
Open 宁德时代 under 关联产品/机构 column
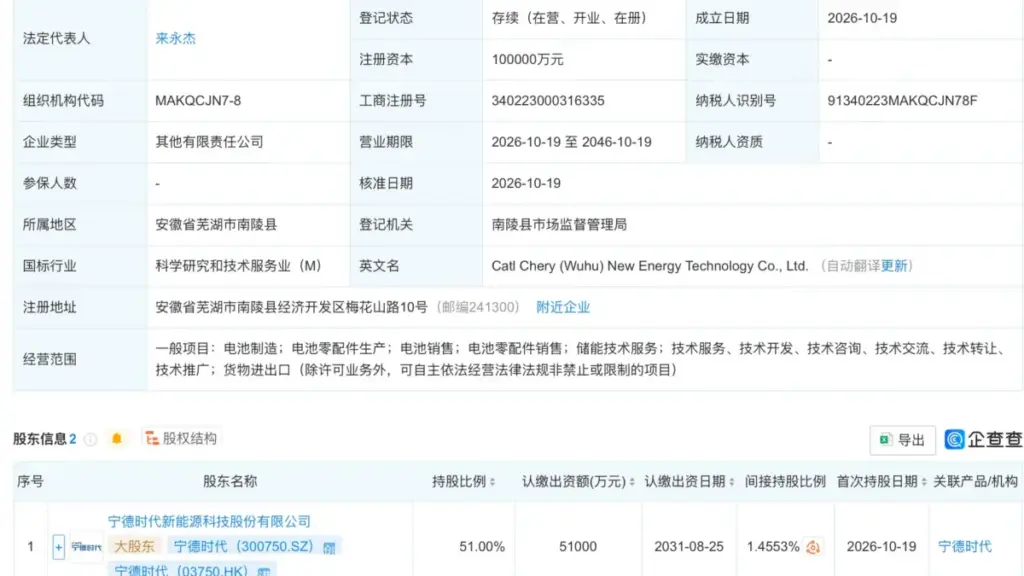pyautogui.click(x=965, y=547)
